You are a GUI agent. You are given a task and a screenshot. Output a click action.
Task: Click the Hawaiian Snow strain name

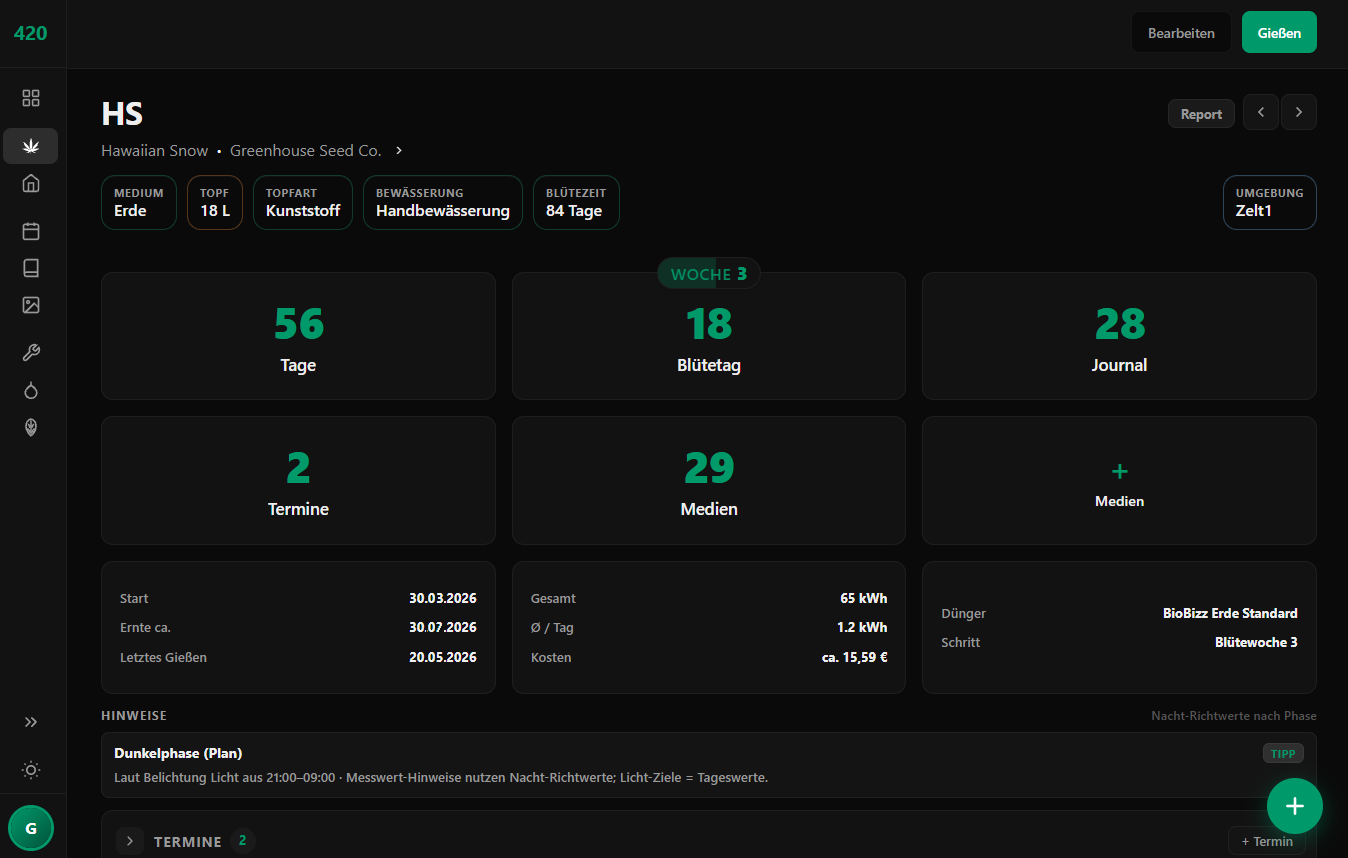pos(155,151)
